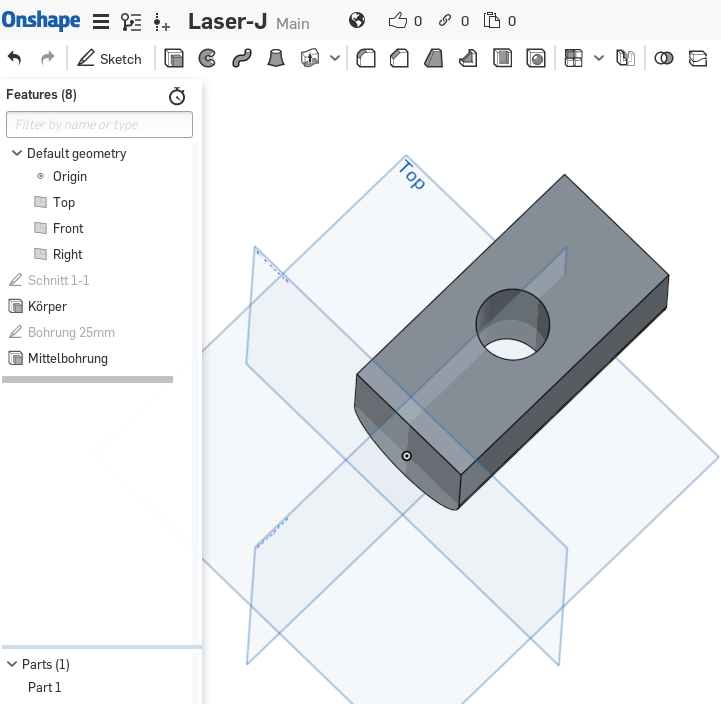Select the Chamfer tool
The height and width of the screenshot is (704, 721).
click(x=399, y=59)
